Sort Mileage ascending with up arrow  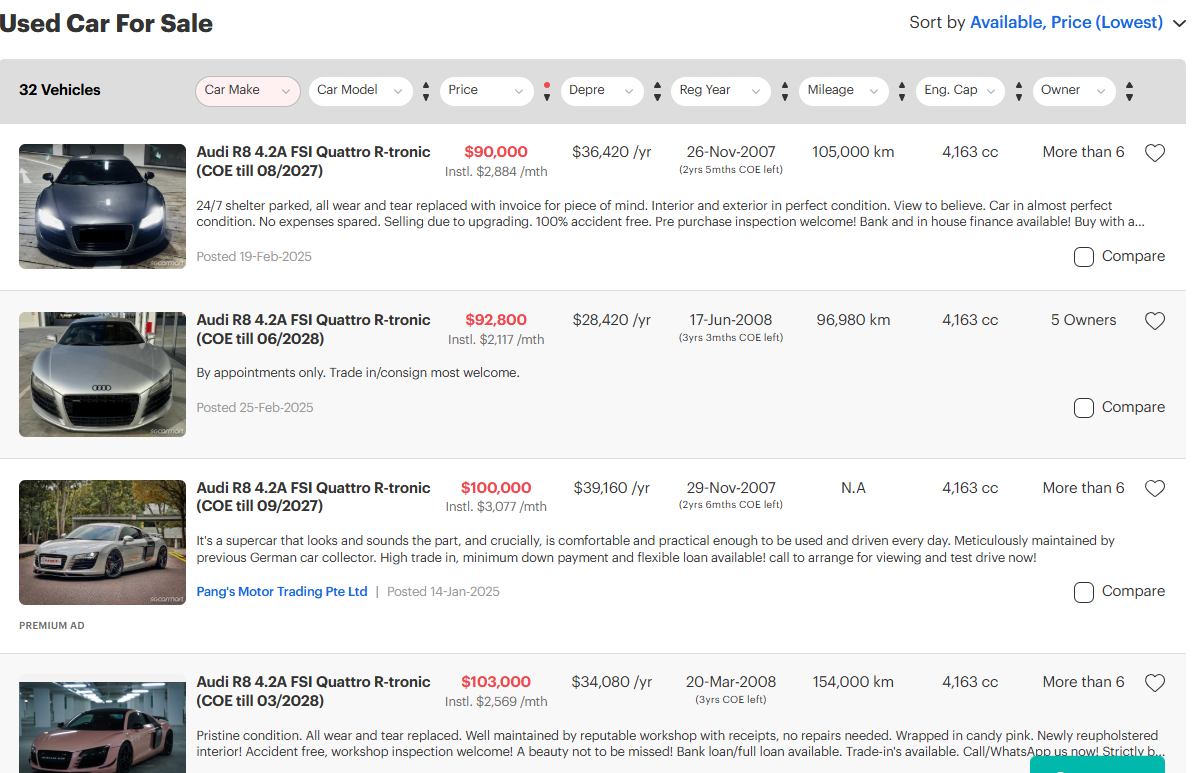point(902,85)
